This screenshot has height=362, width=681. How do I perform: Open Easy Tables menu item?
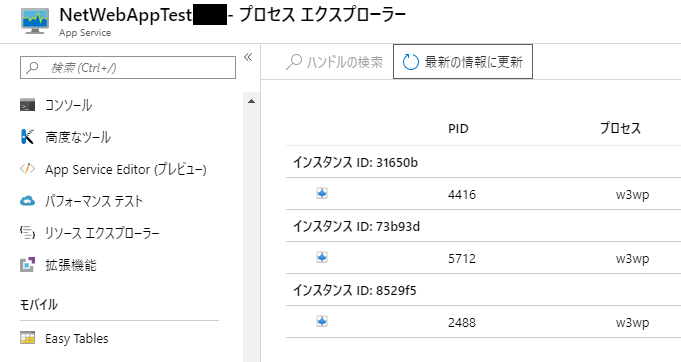76,339
